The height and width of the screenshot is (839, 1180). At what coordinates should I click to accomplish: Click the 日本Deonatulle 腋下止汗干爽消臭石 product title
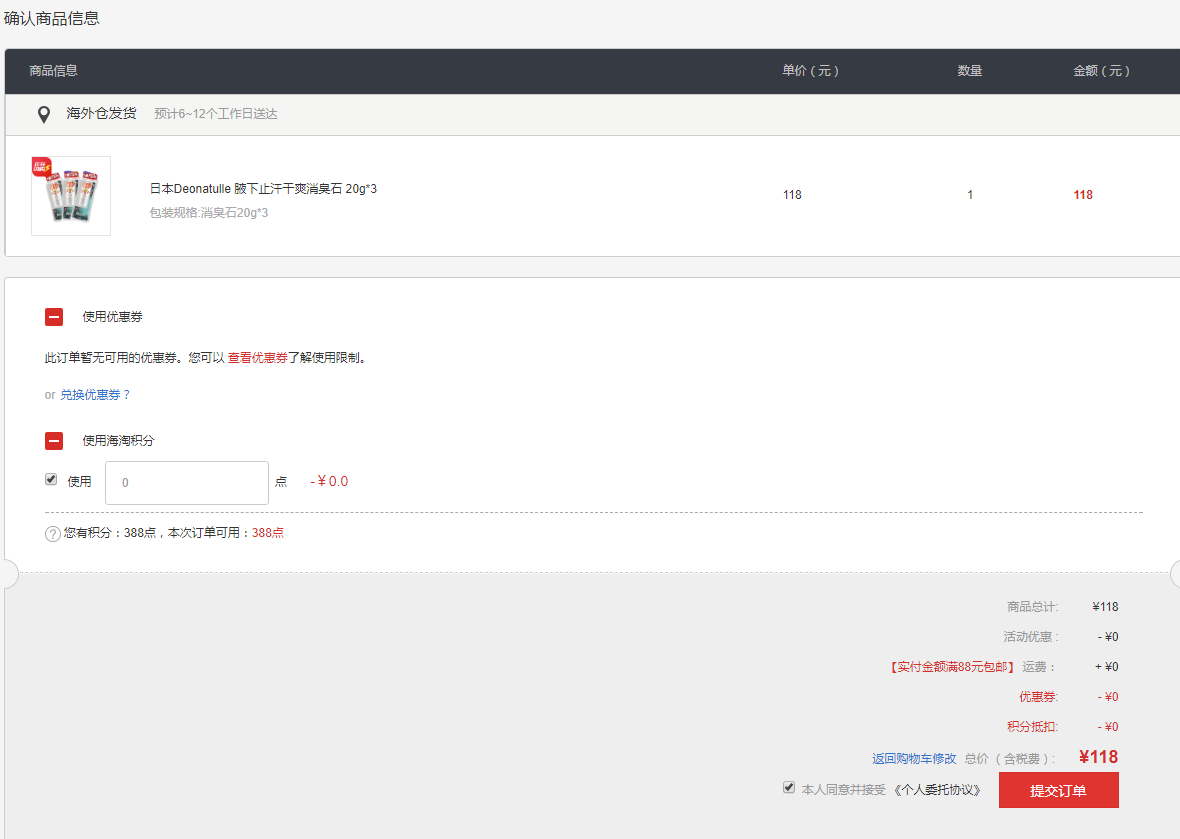pos(263,189)
